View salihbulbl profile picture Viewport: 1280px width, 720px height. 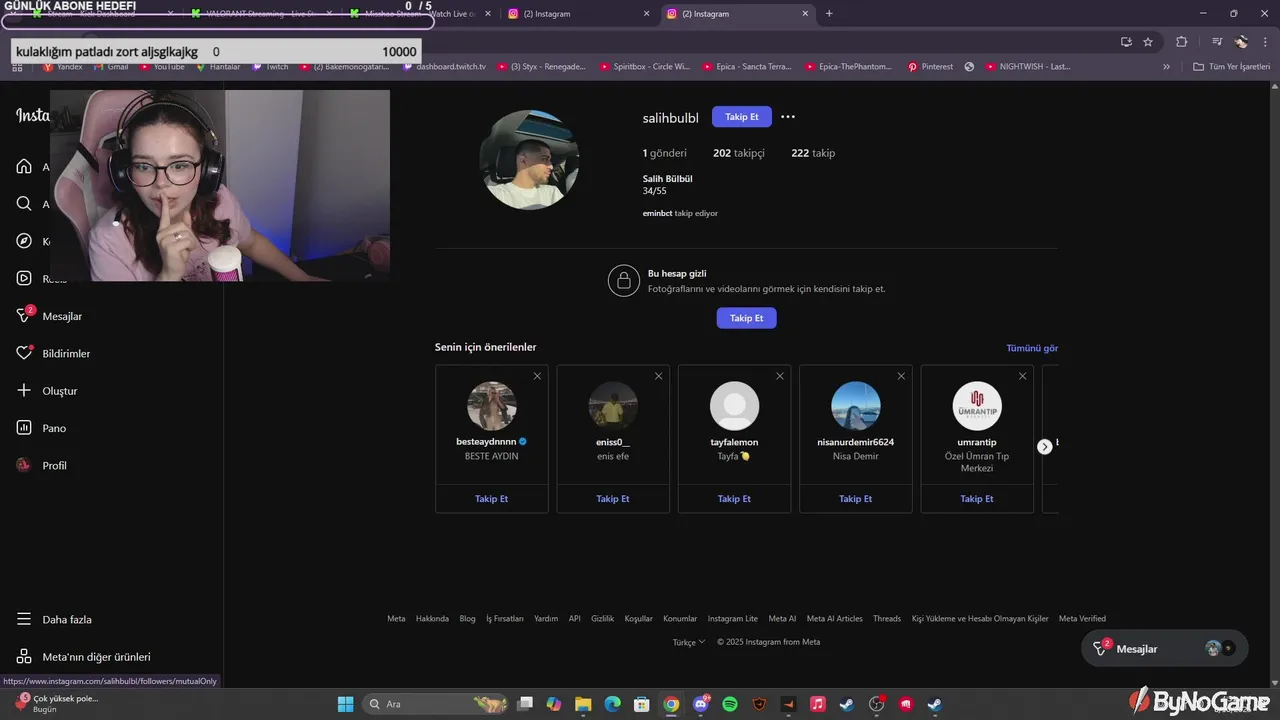coord(529,160)
